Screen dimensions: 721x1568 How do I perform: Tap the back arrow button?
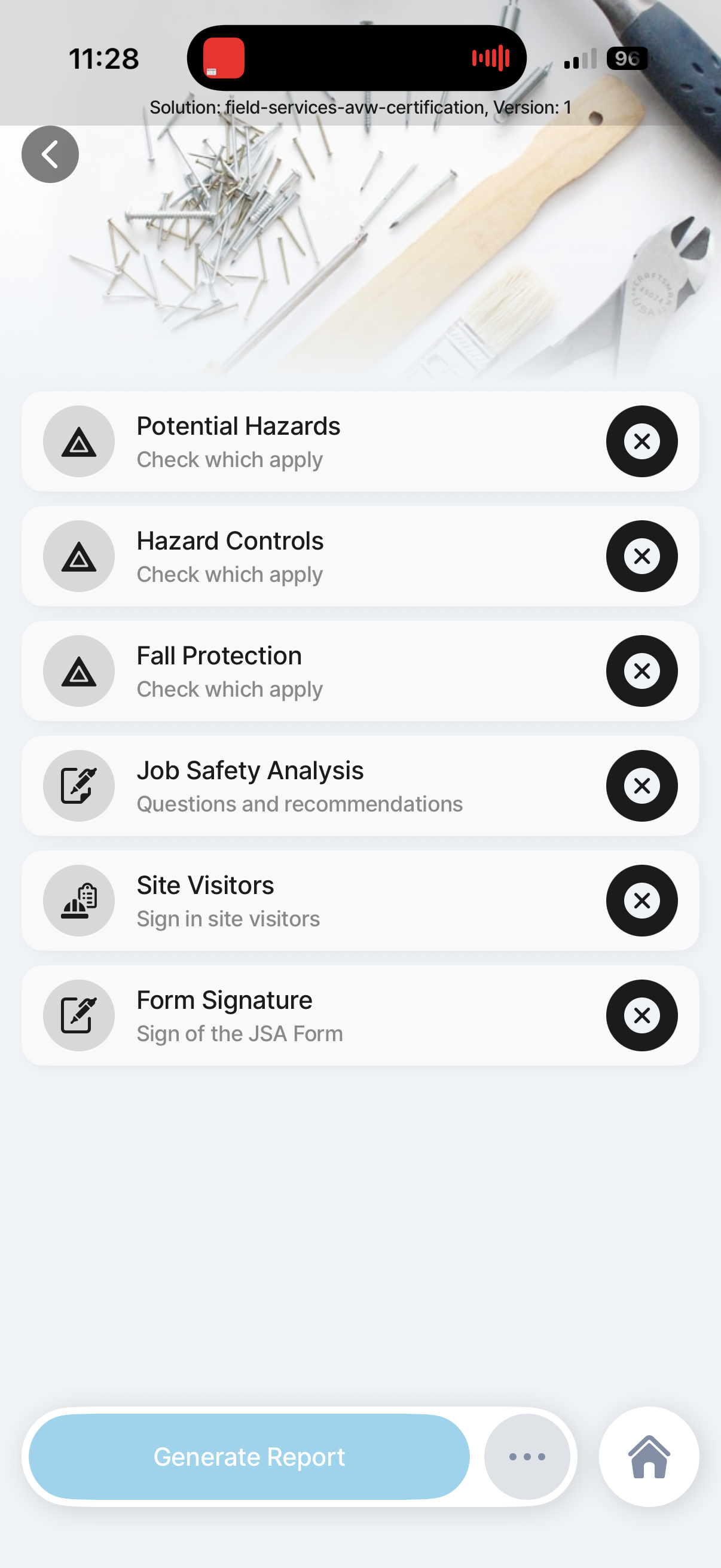tap(50, 155)
